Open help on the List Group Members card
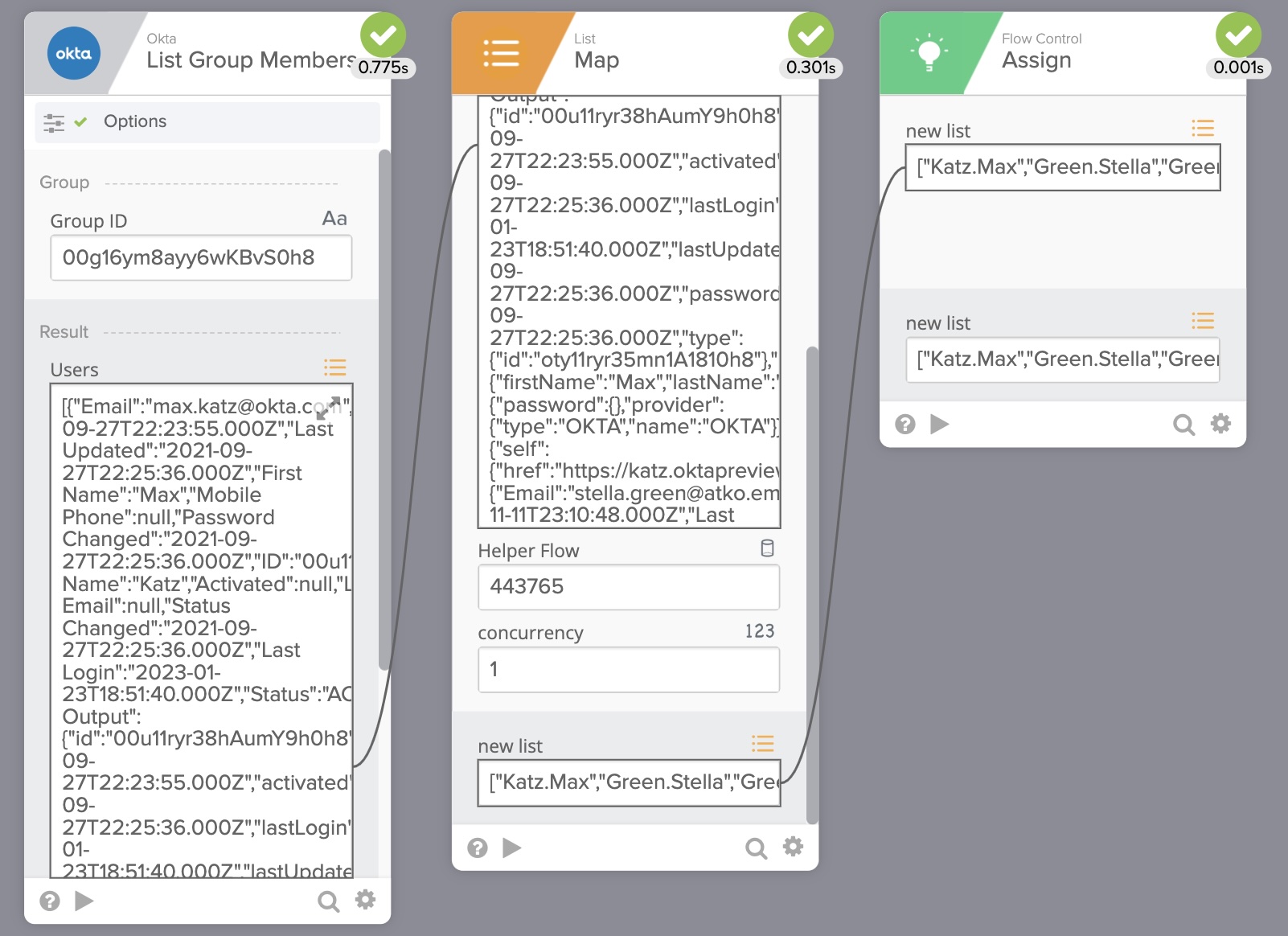 click(50, 901)
